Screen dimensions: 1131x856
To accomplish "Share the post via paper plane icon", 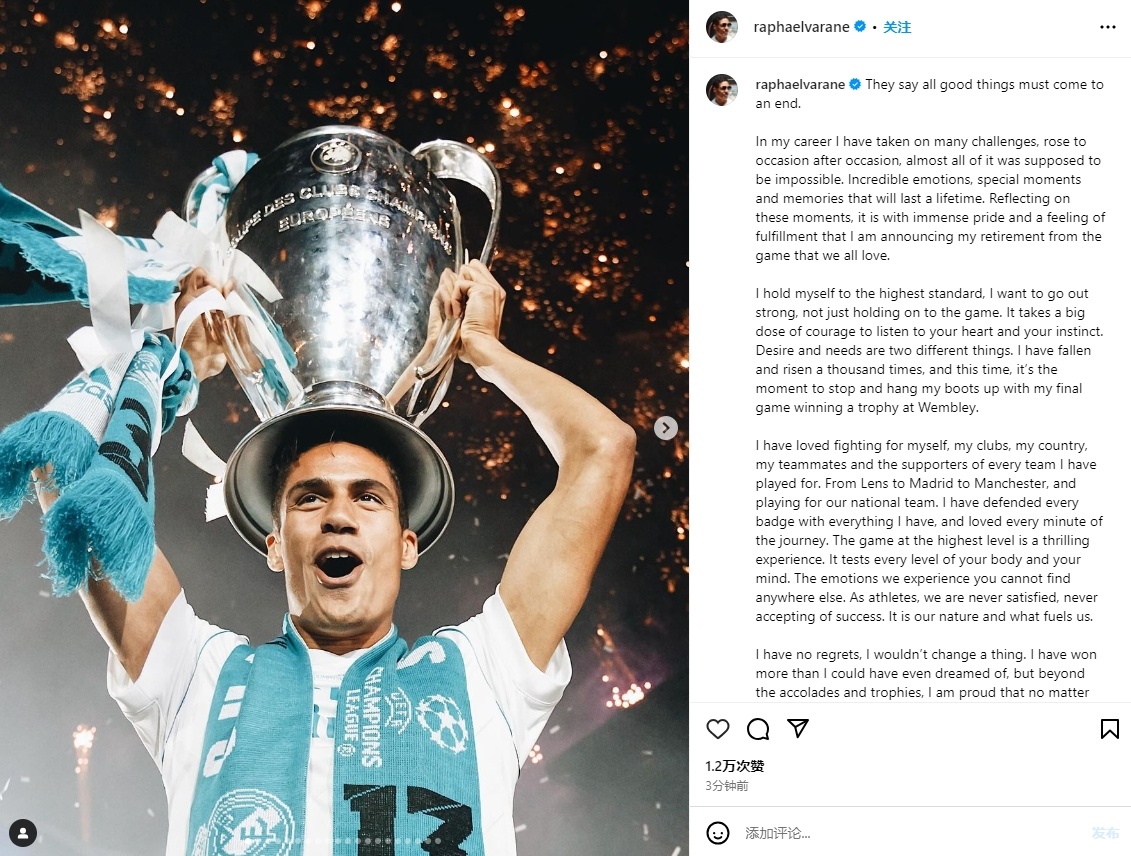I will tap(797, 729).
